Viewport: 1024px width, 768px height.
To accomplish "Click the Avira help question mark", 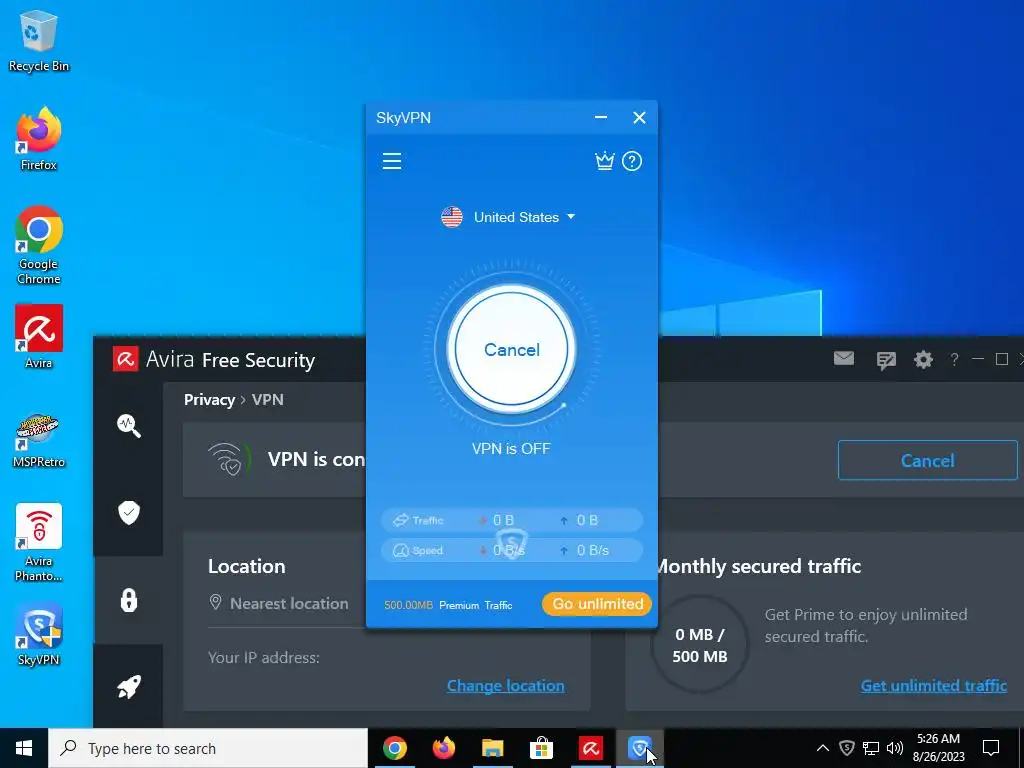I will (954, 359).
